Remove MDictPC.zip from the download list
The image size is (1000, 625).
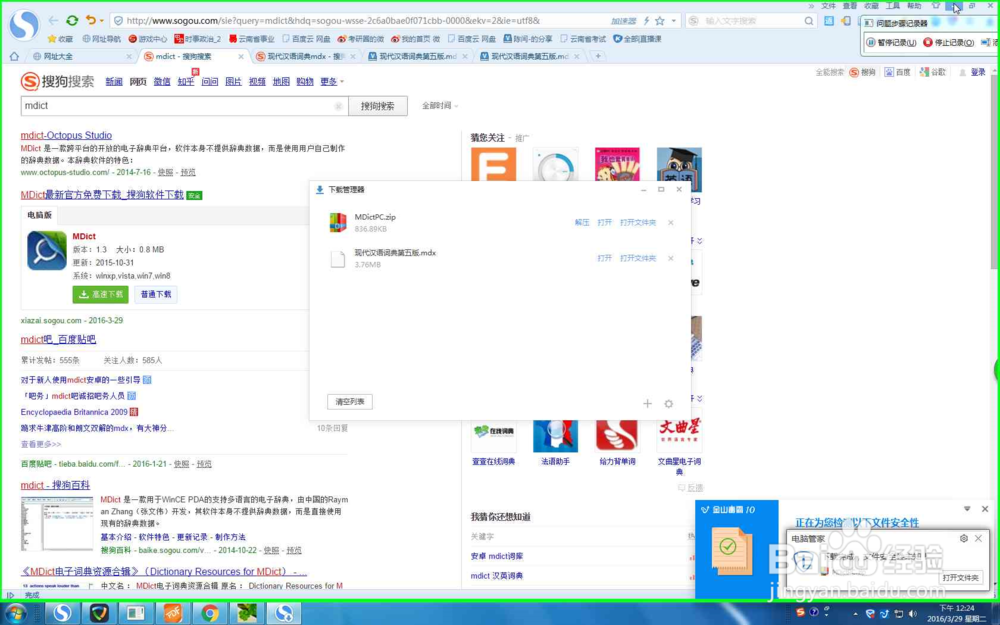pyautogui.click(x=670, y=223)
